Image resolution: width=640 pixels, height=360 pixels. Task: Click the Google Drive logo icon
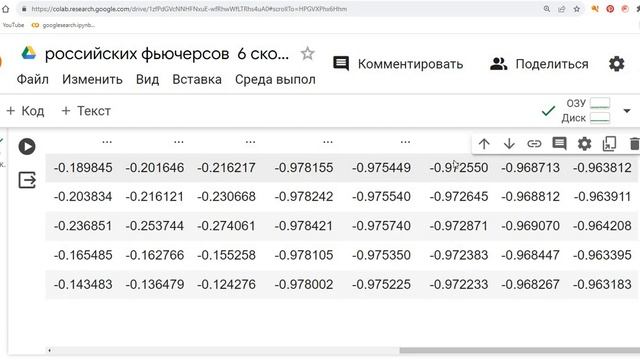coord(29,53)
